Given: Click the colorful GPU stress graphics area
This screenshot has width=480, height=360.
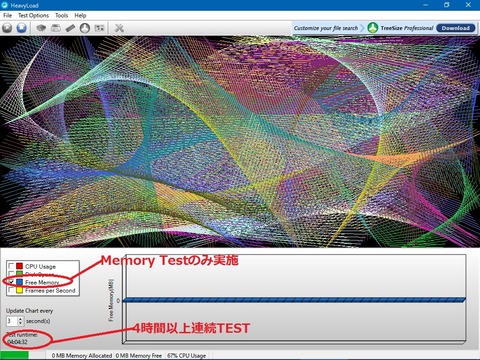Looking at the screenshot, I should pos(240,142).
